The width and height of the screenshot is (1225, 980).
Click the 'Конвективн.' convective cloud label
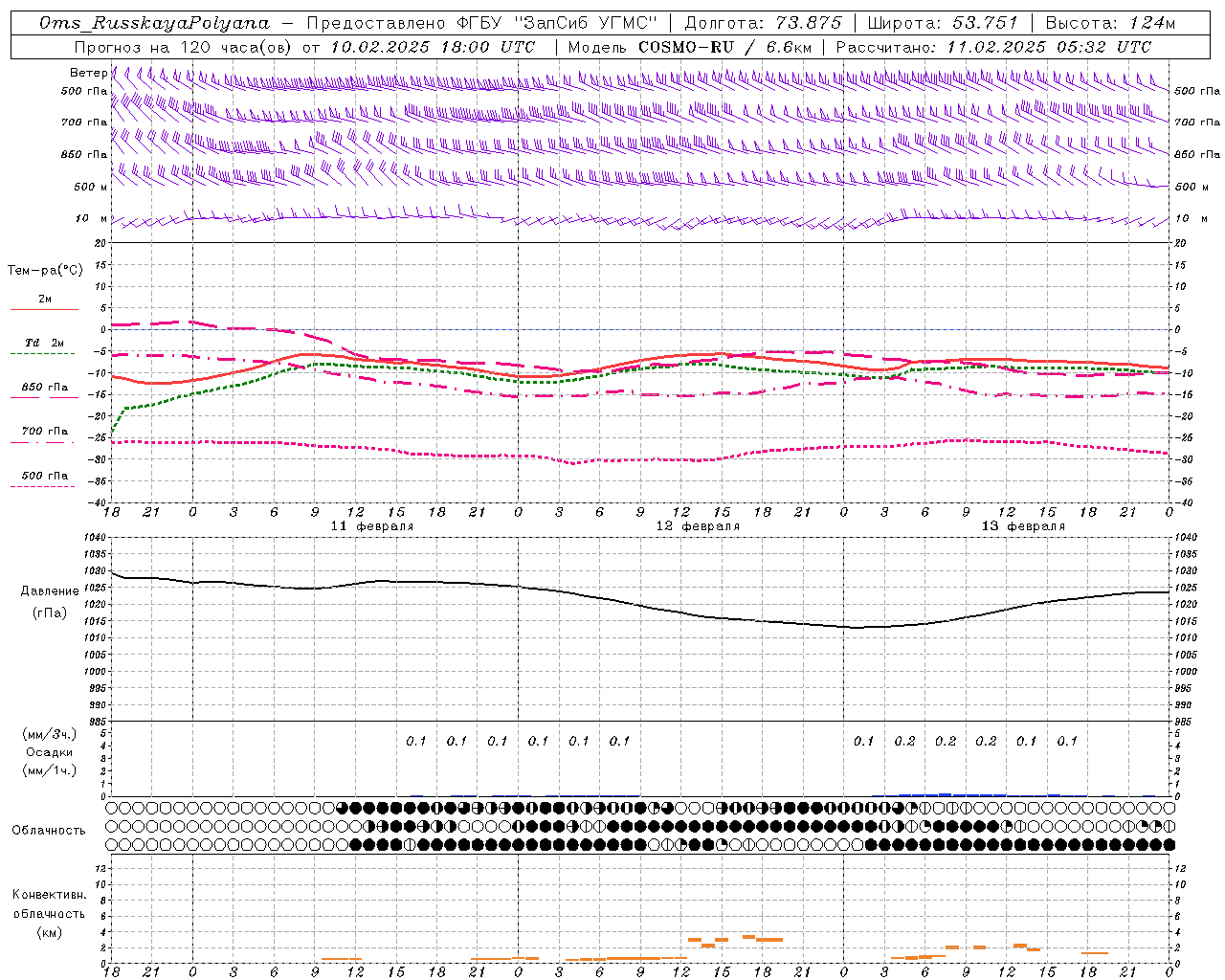tap(49, 895)
